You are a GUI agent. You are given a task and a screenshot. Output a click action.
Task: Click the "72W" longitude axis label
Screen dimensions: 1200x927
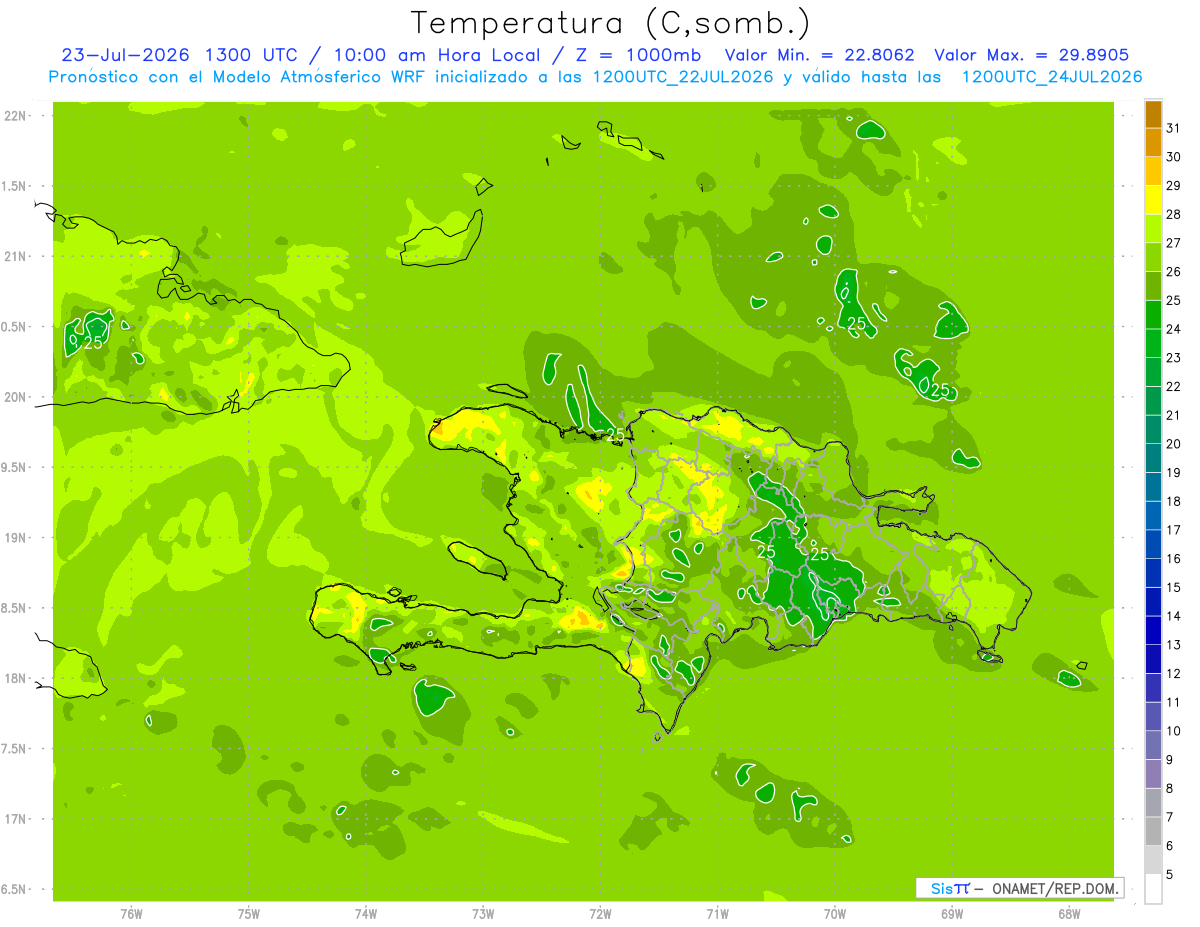(x=600, y=914)
